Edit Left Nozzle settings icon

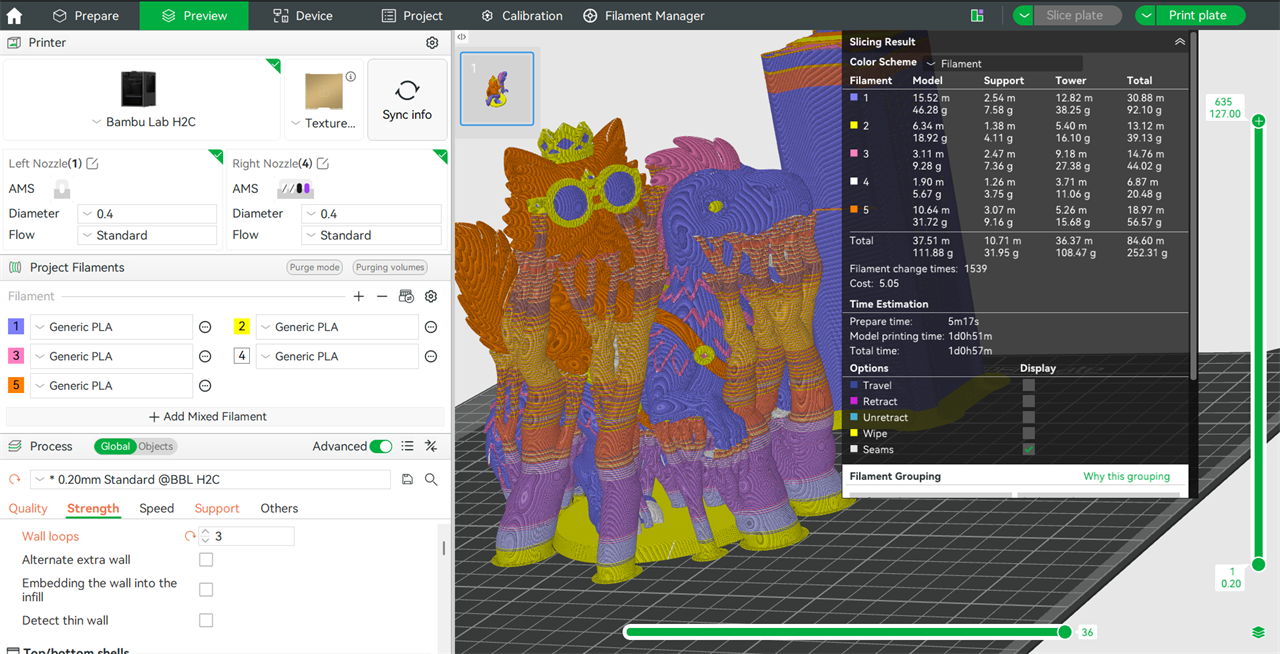pos(92,163)
